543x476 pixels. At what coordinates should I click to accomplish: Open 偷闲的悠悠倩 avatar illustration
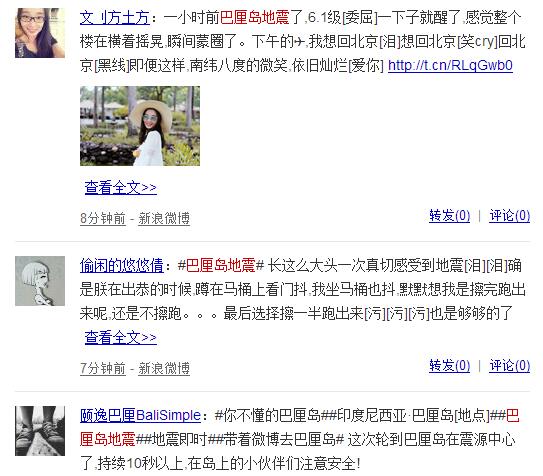pyautogui.click(x=40, y=281)
